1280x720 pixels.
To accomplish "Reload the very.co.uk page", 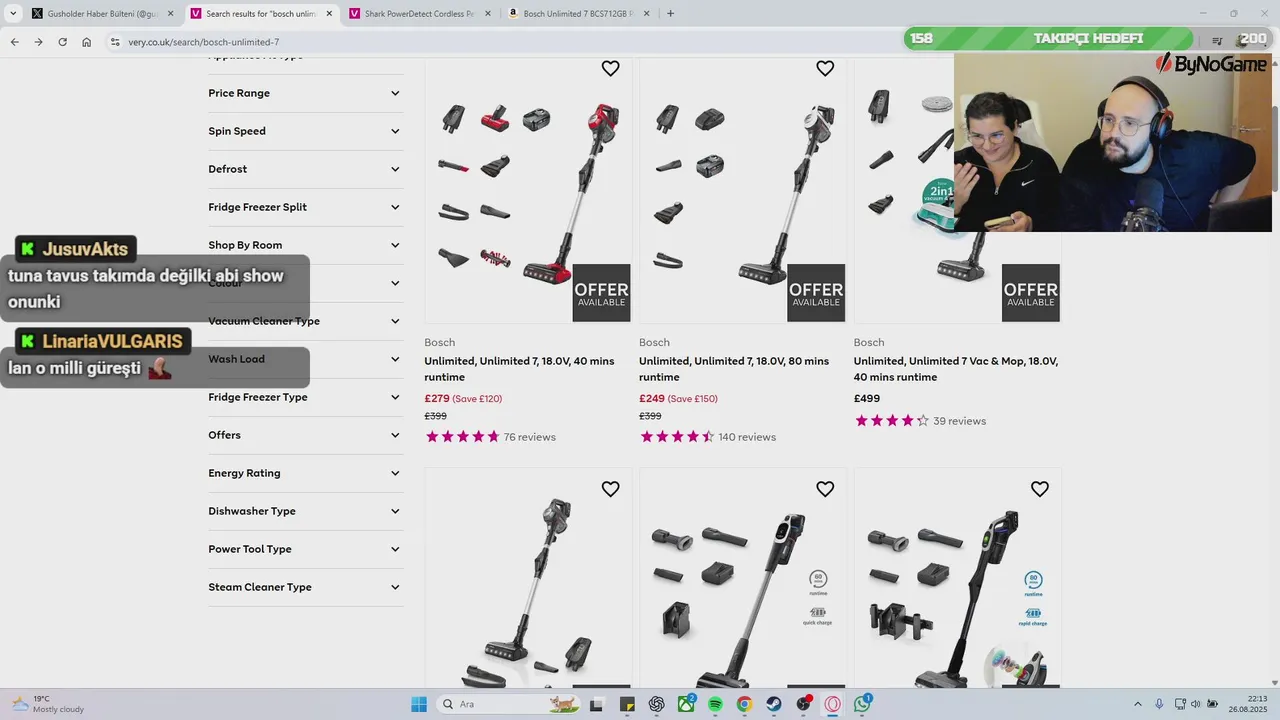I will (62, 42).
